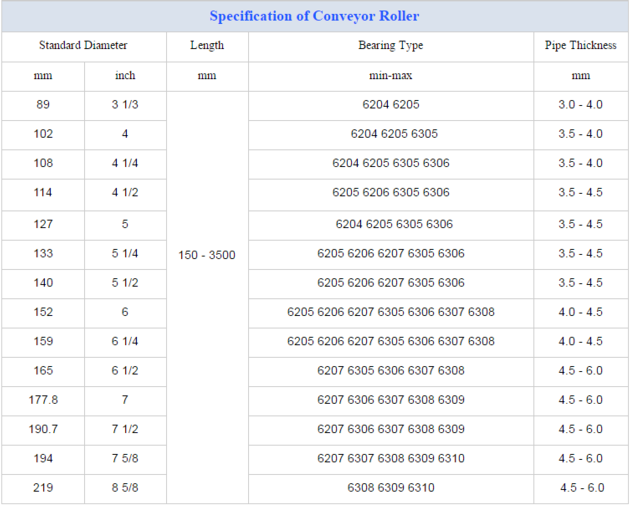Select the 'Pipe Thickness' column header
This screenshot has height=505, width=630.
tap(581, 45)
